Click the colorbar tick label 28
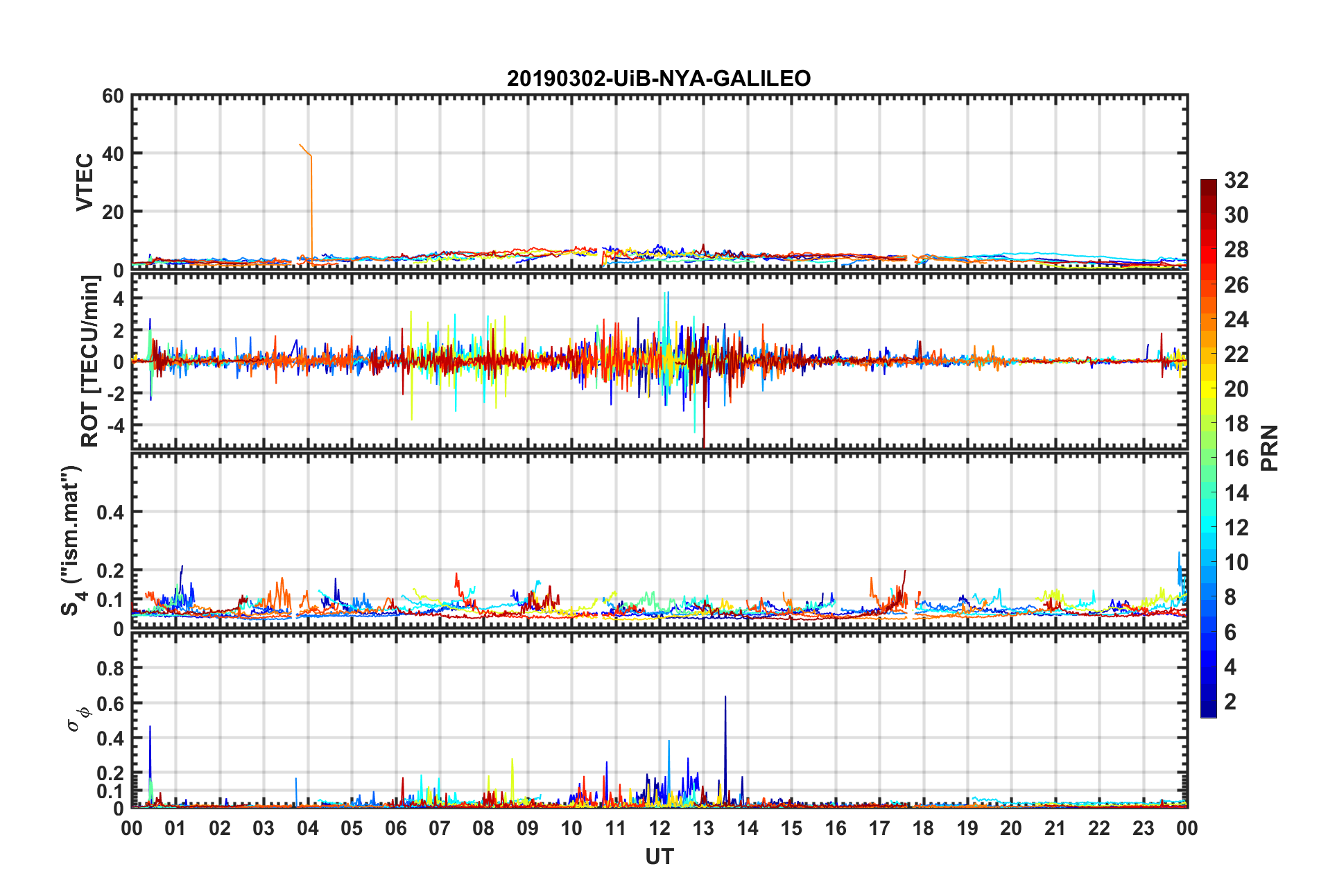The height and width of the screenshot is (896, 1319). point(1236,250)
